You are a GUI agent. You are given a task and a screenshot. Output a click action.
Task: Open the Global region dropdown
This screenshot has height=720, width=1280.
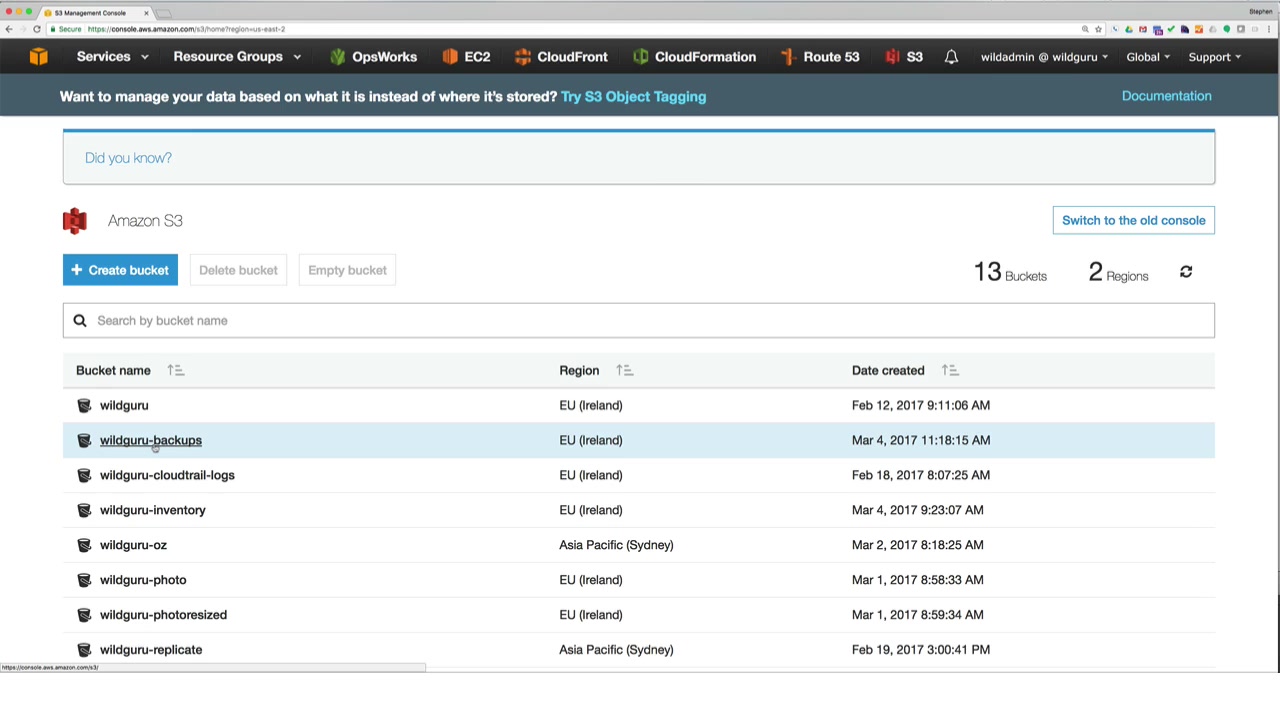coord(1148,57)
